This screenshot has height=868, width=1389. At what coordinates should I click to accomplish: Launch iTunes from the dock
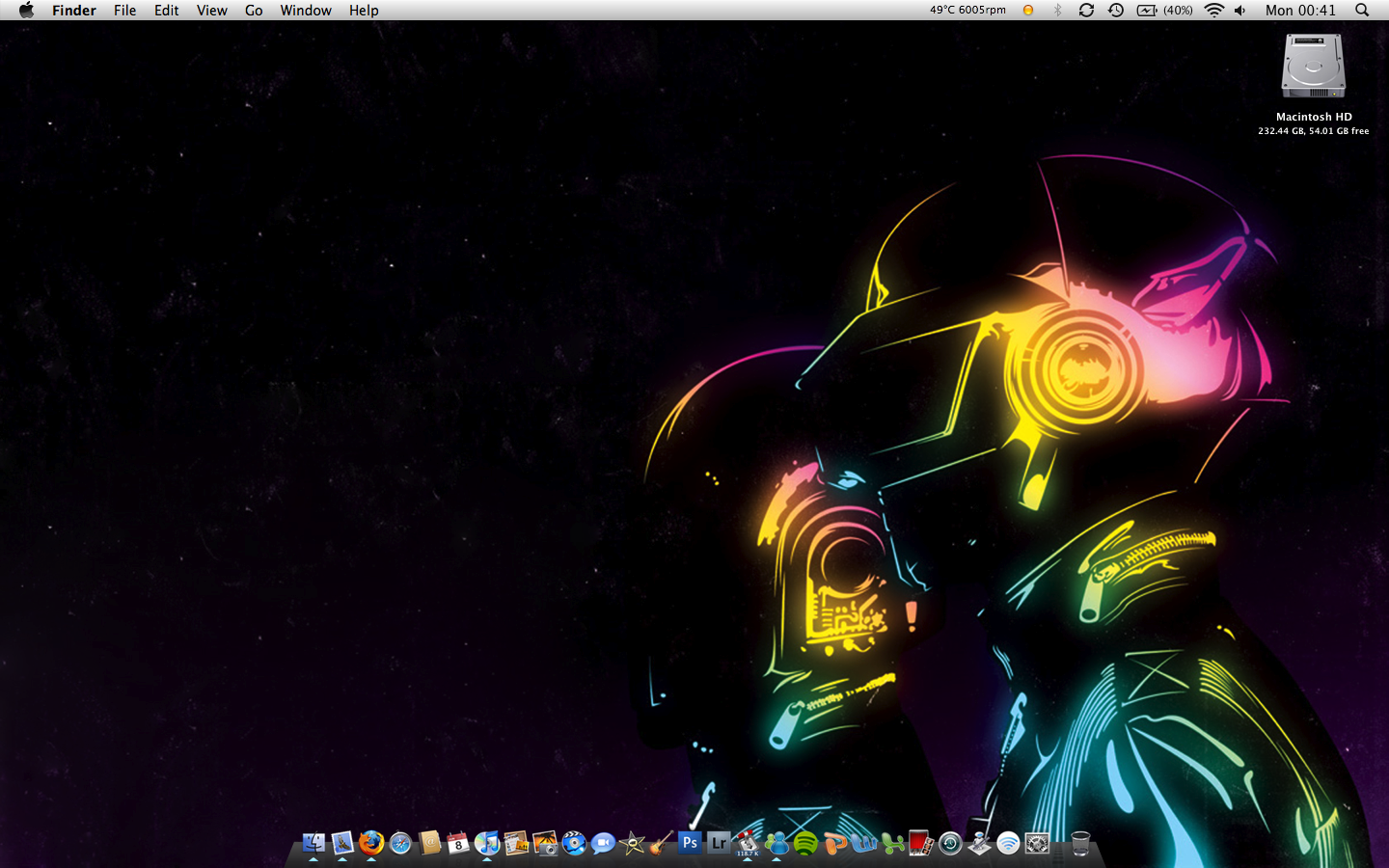pos(487,843)
